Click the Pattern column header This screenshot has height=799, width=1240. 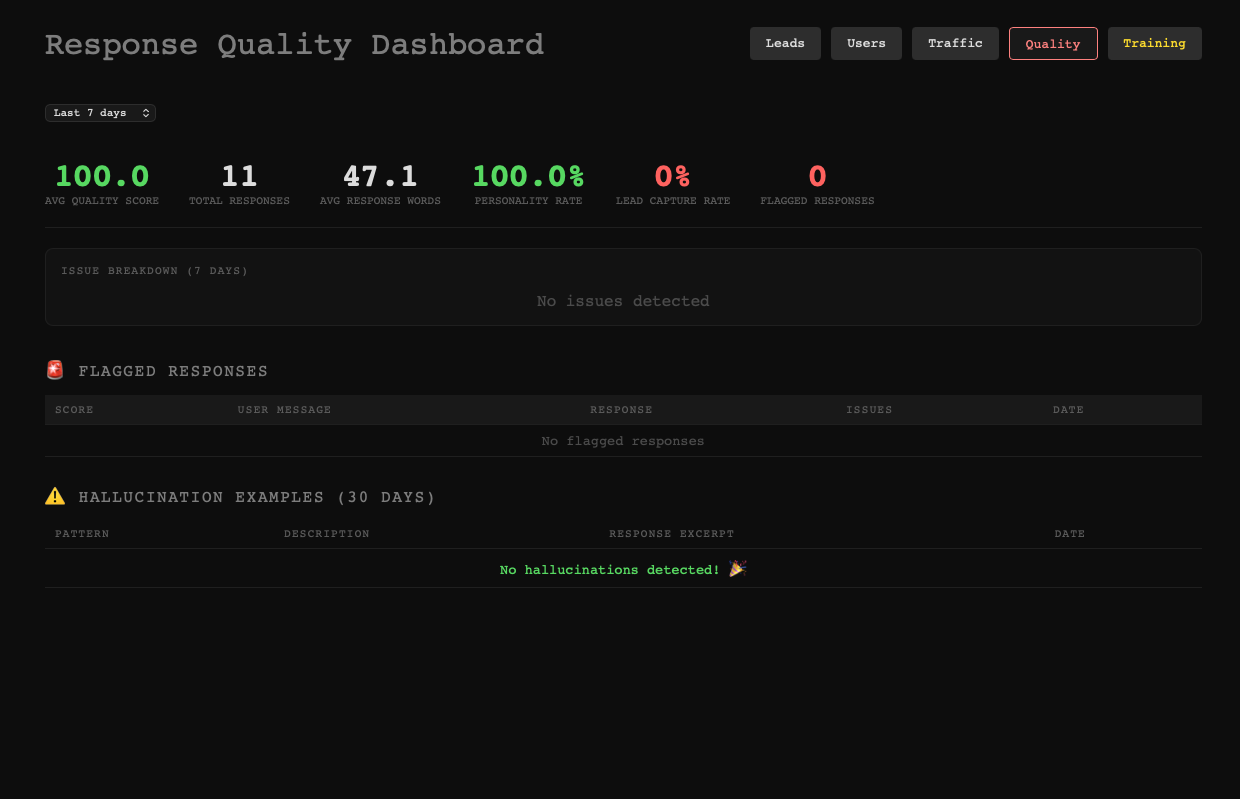click(82, 534)
